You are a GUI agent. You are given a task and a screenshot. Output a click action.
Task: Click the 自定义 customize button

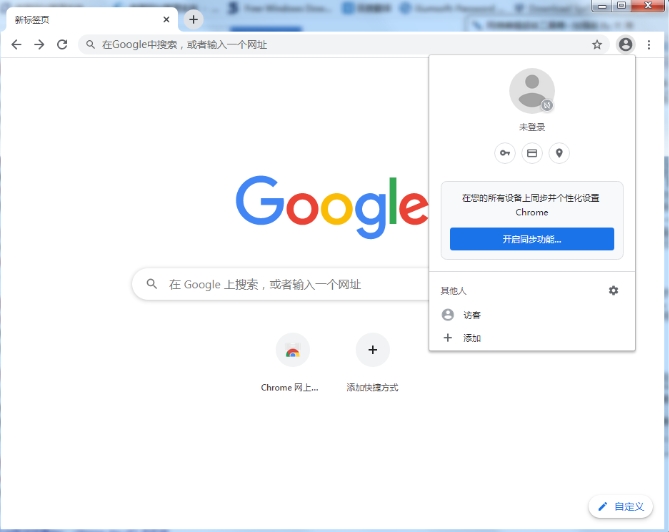point(621,506)
